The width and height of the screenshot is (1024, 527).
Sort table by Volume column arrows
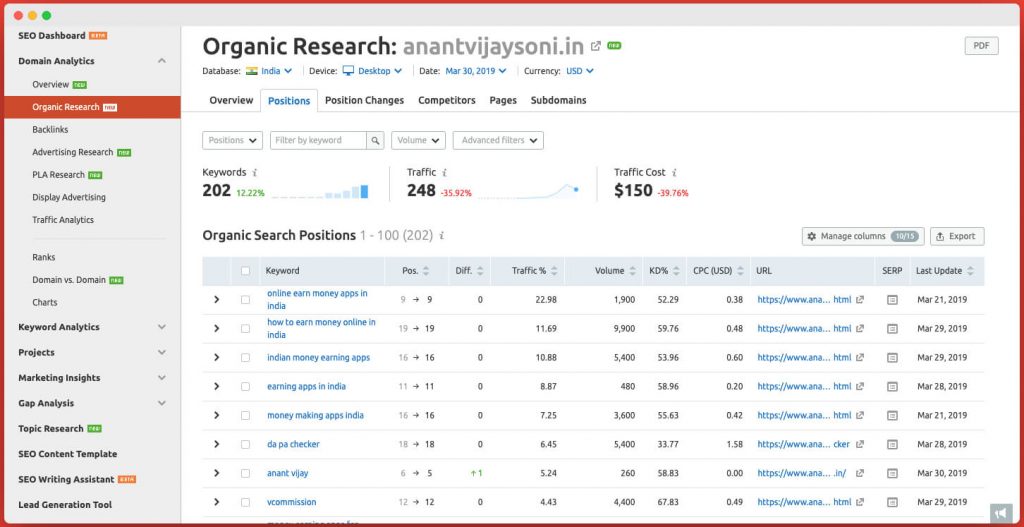click(x=632, y=271)
